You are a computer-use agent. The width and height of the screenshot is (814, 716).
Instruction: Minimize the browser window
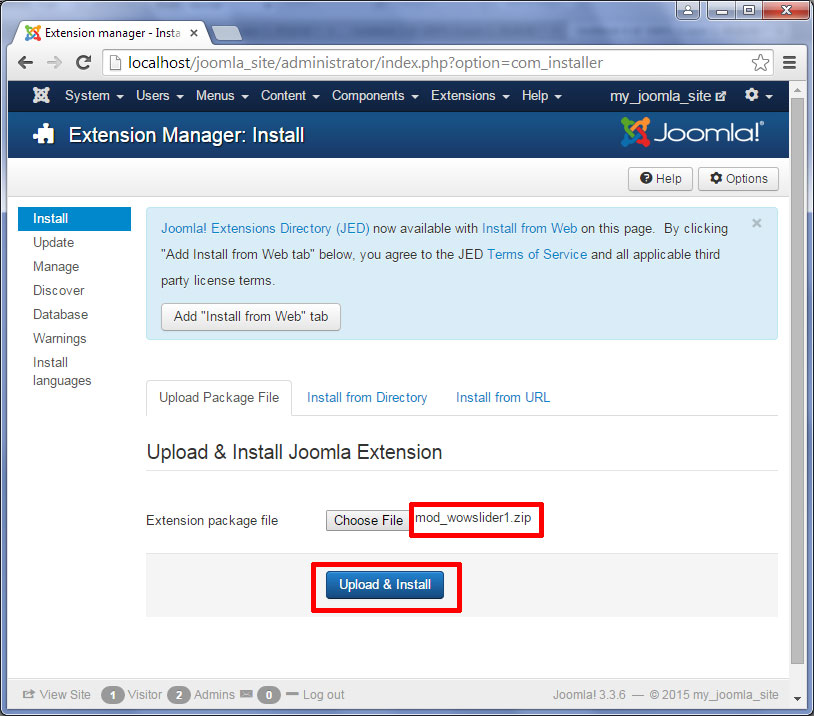coord(721,10)
